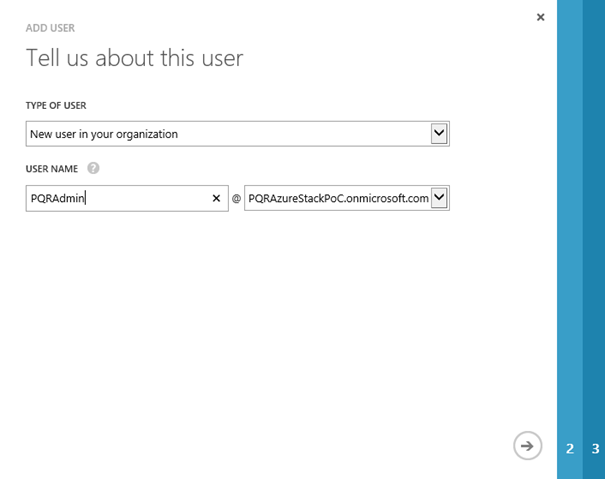Close the Add User dialog
Screen dimensions: 605x479
coord(541,17)
